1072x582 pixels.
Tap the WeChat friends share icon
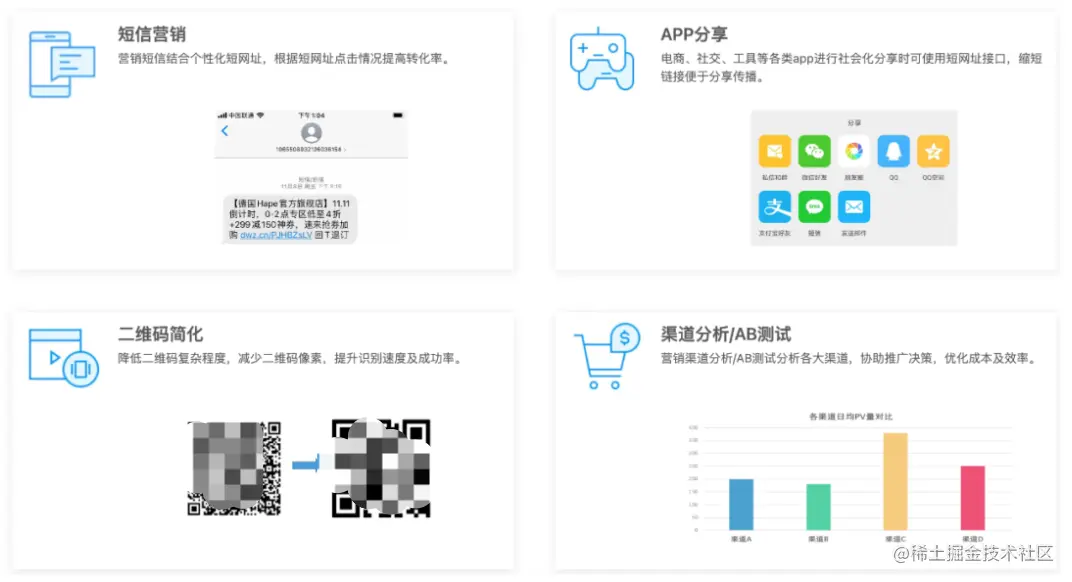point(814,151)
